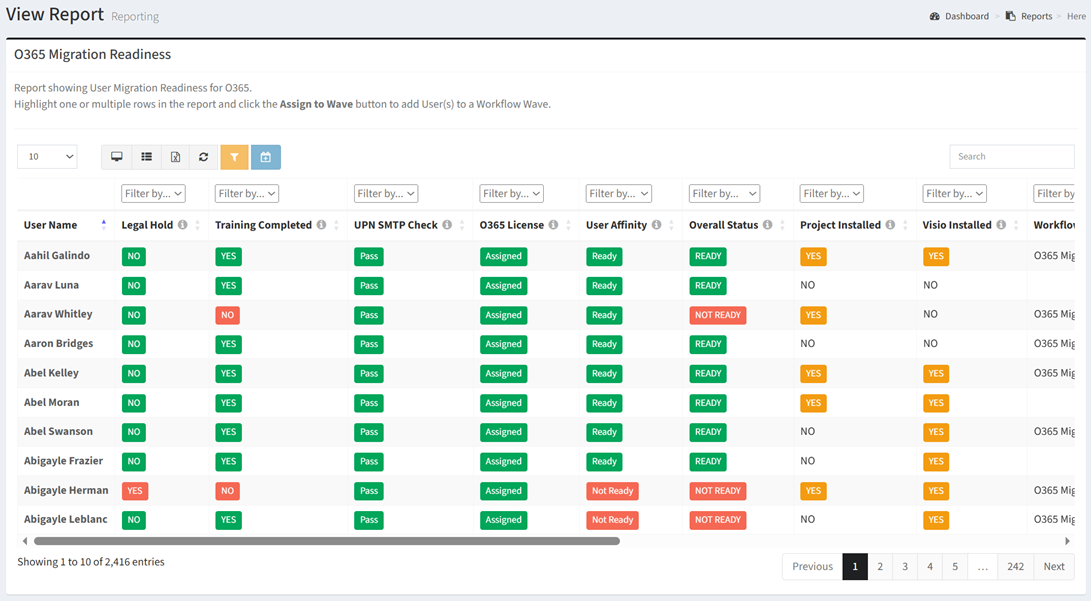Viewport: 1091px width, 601px height.
Task: Click the orange filter funnel button
Action: tap(234, 157)
